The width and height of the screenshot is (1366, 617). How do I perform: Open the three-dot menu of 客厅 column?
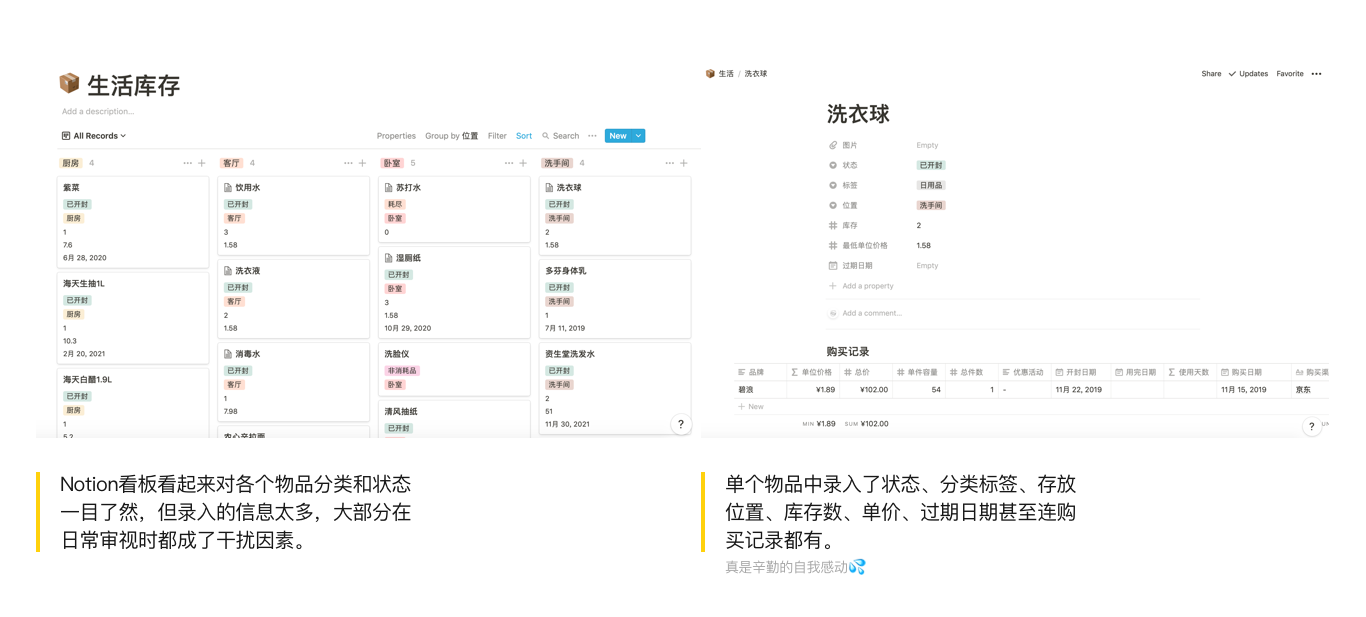(x=348, y=163)
